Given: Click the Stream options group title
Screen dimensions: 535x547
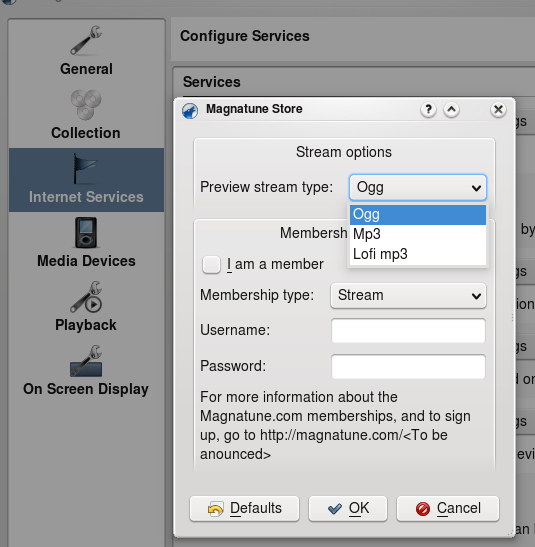Looking at the screenshot, I should (x=344, y=152).
